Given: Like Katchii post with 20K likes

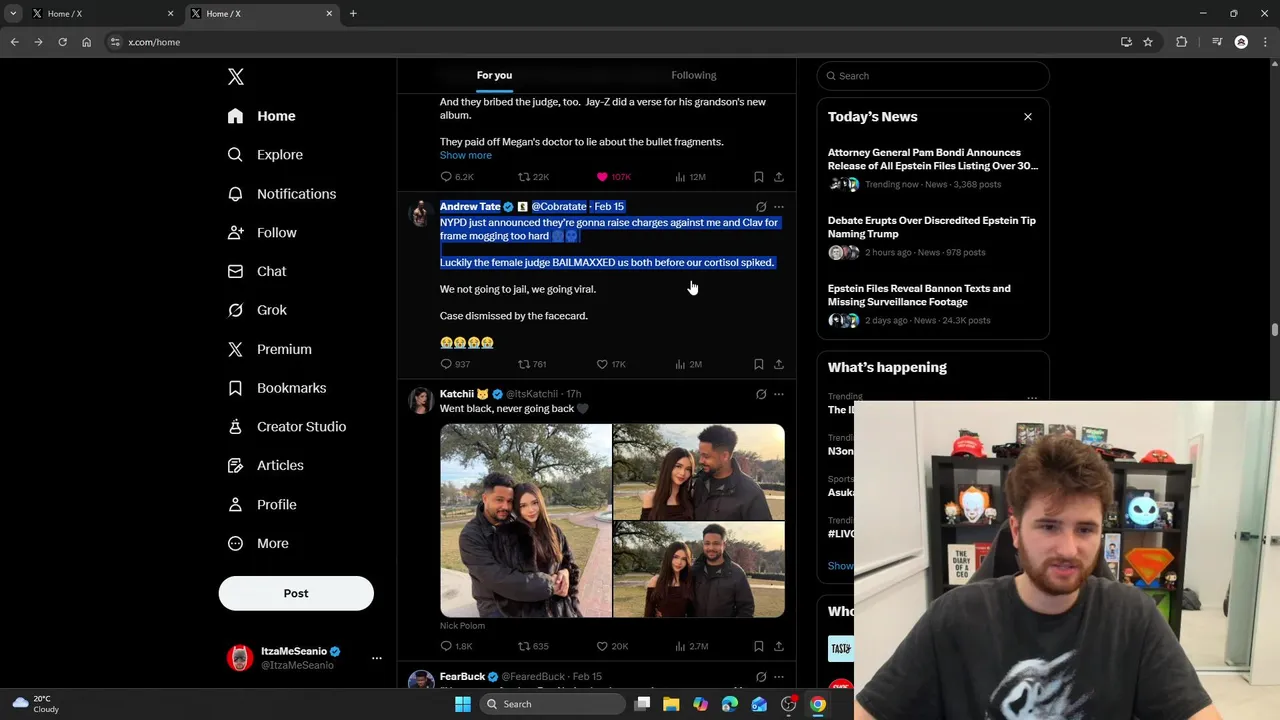Looking at the screenshot, I should coord(611,646).
